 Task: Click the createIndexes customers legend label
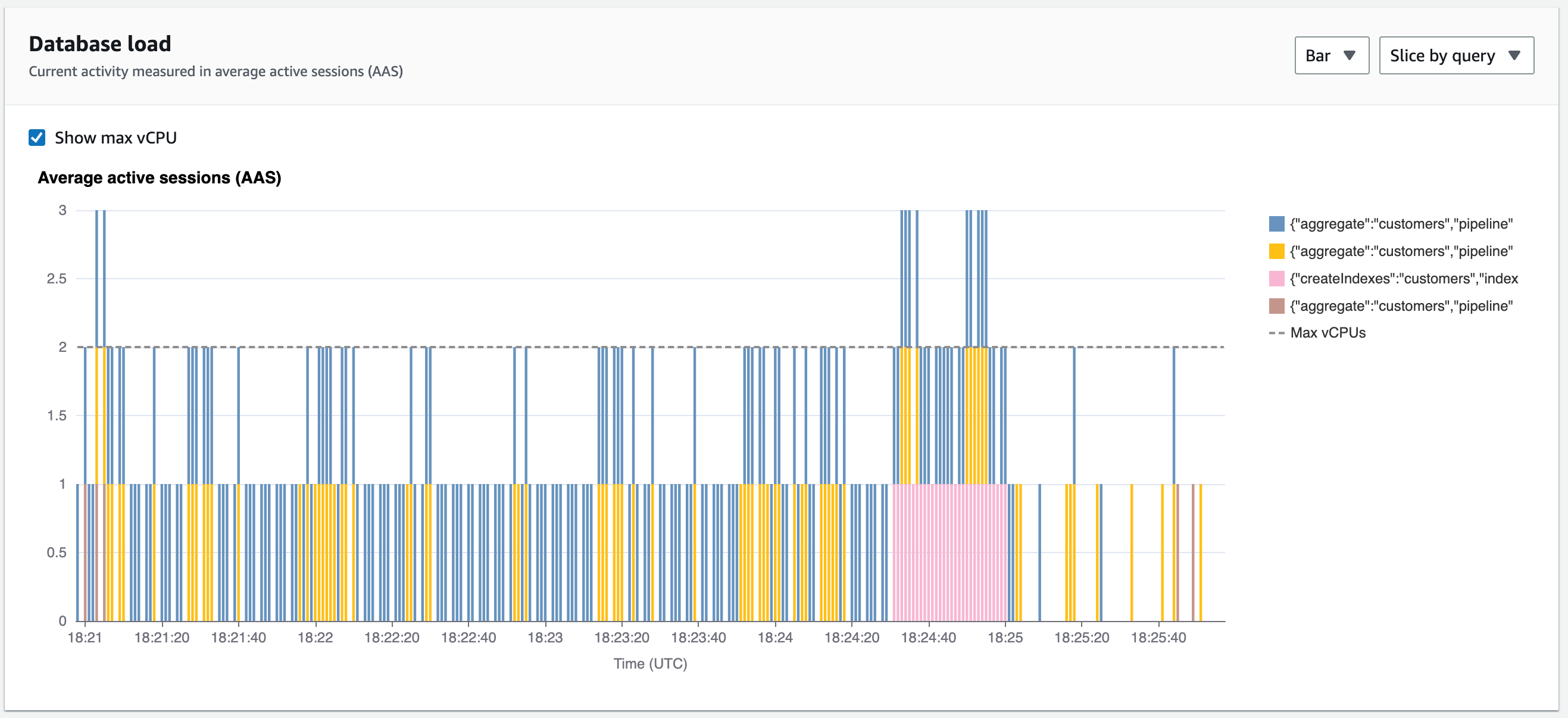[1404, 279]
